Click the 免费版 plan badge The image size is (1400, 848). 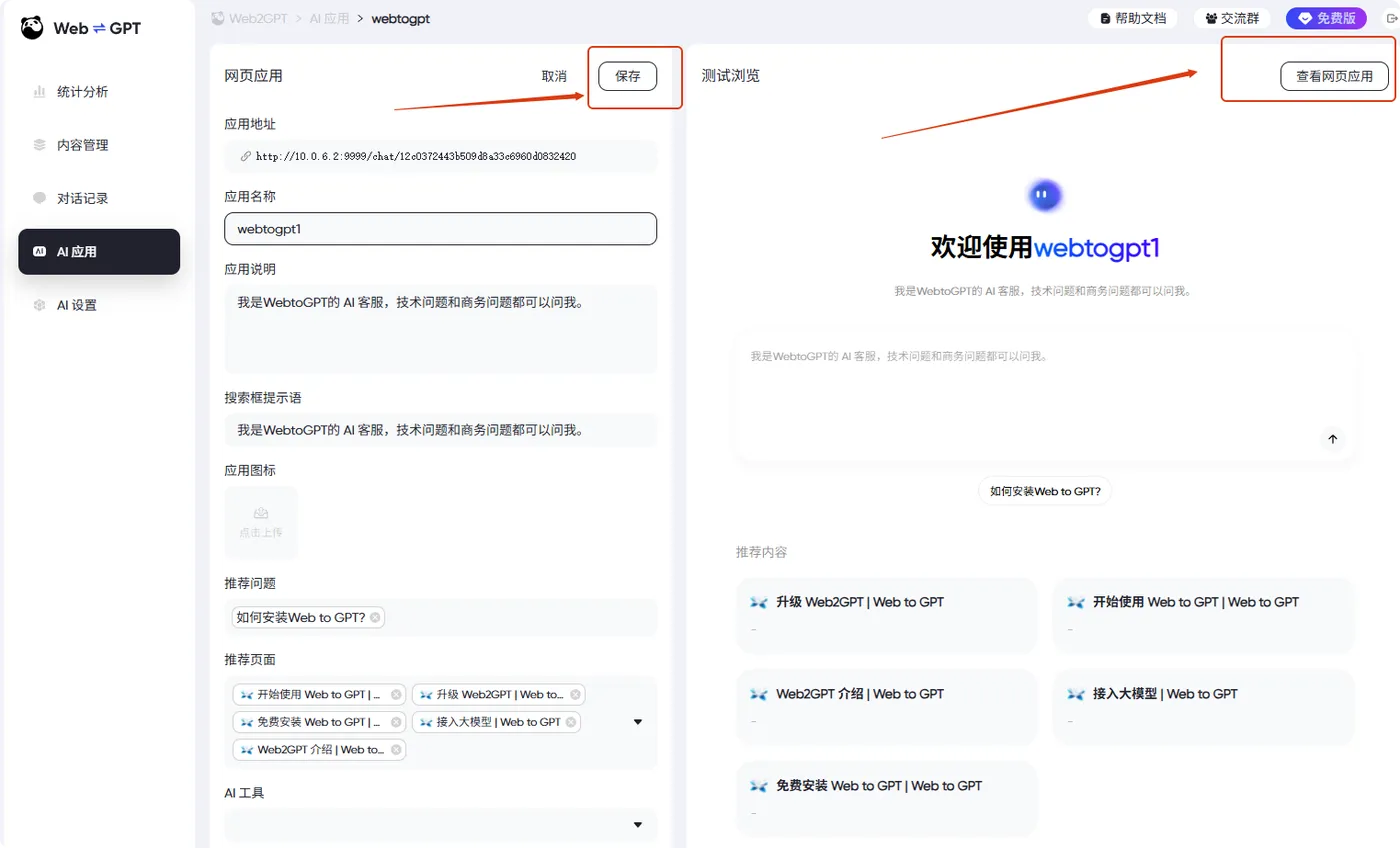(1326, 18)
